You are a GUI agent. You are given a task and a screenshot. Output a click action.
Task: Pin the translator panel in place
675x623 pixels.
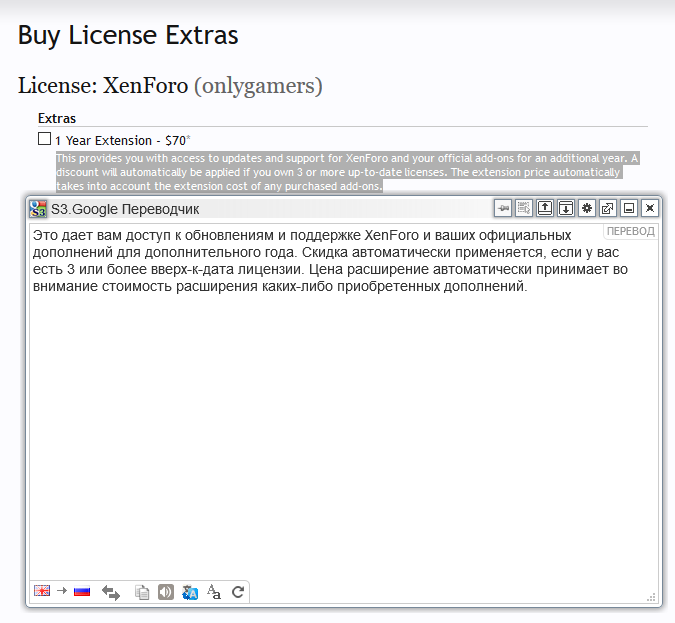[x=503, y=208]
